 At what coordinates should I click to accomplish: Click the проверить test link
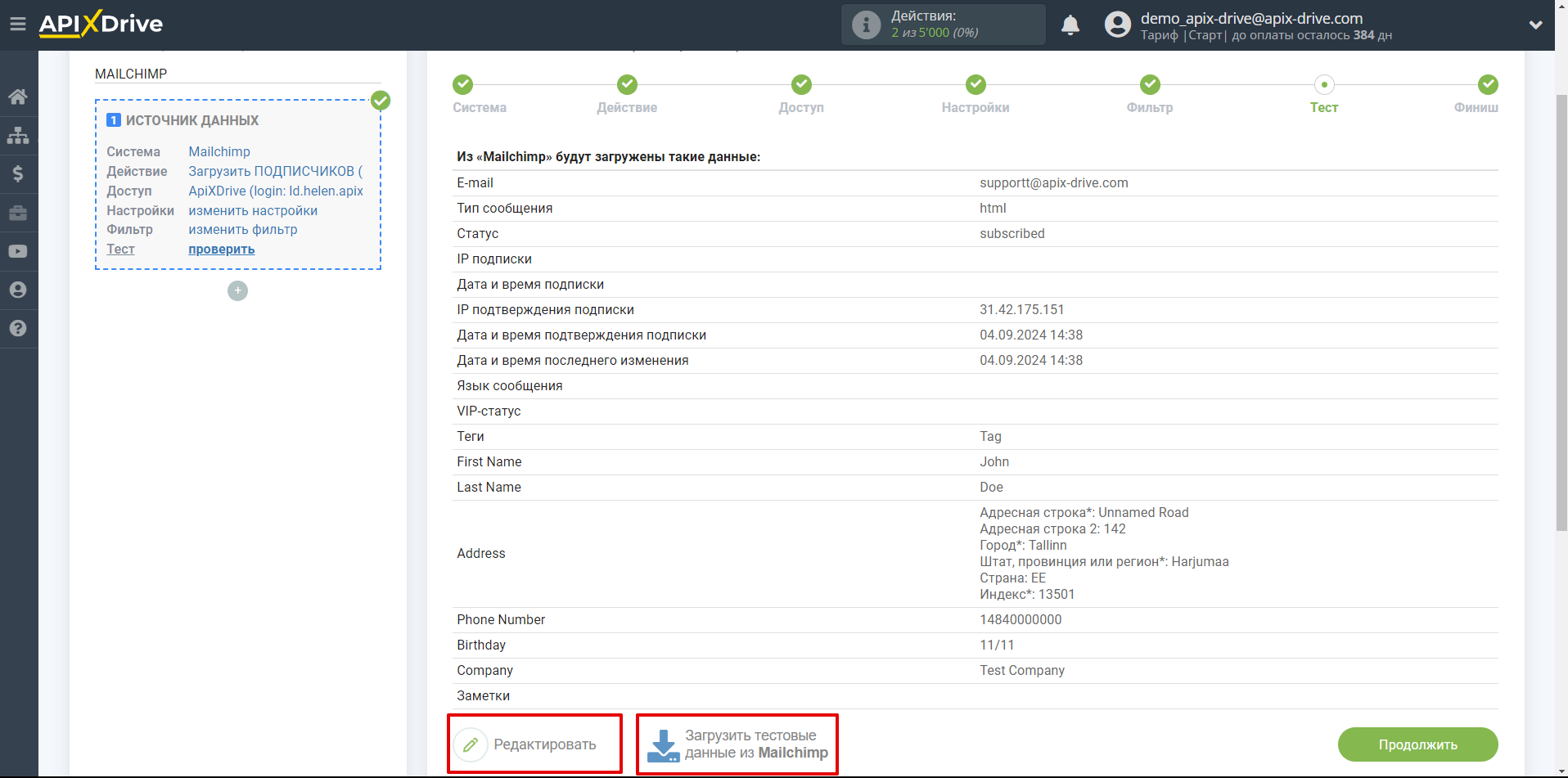[x=222, y=249]
